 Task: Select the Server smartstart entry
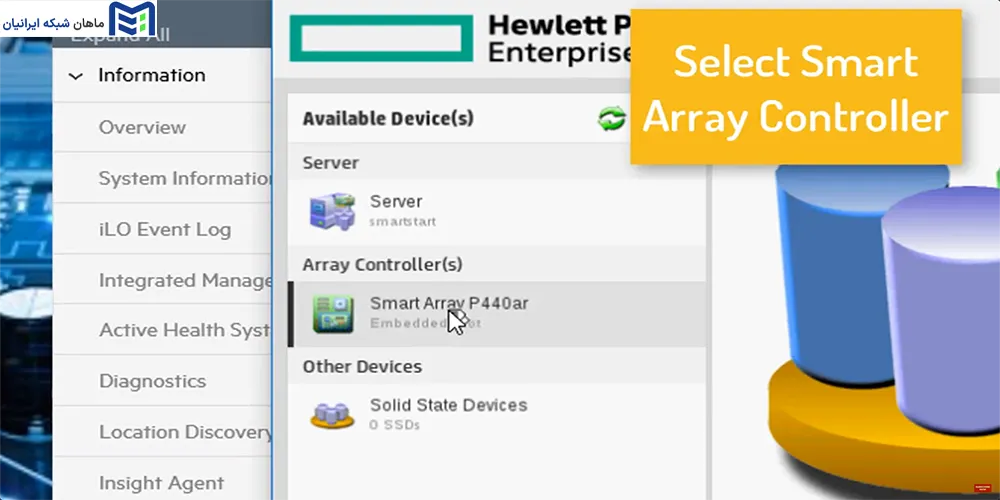pyautogui.click(x=496, y=211)
